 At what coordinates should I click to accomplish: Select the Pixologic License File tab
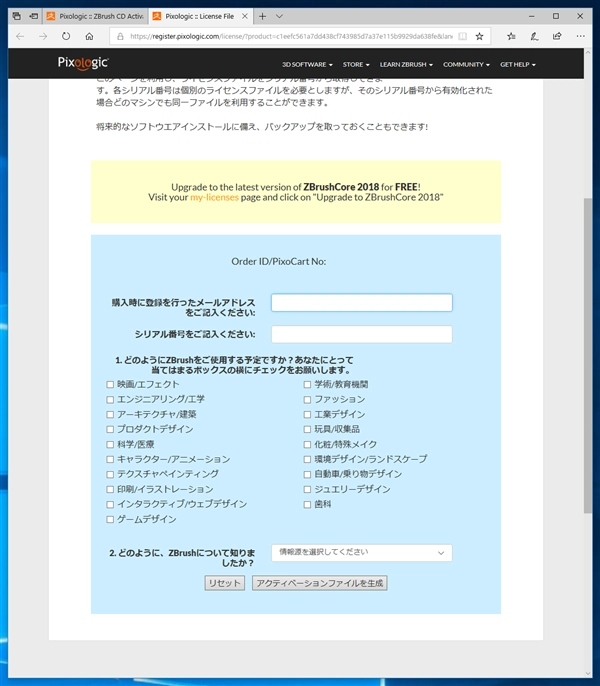(x=200, y=16)
